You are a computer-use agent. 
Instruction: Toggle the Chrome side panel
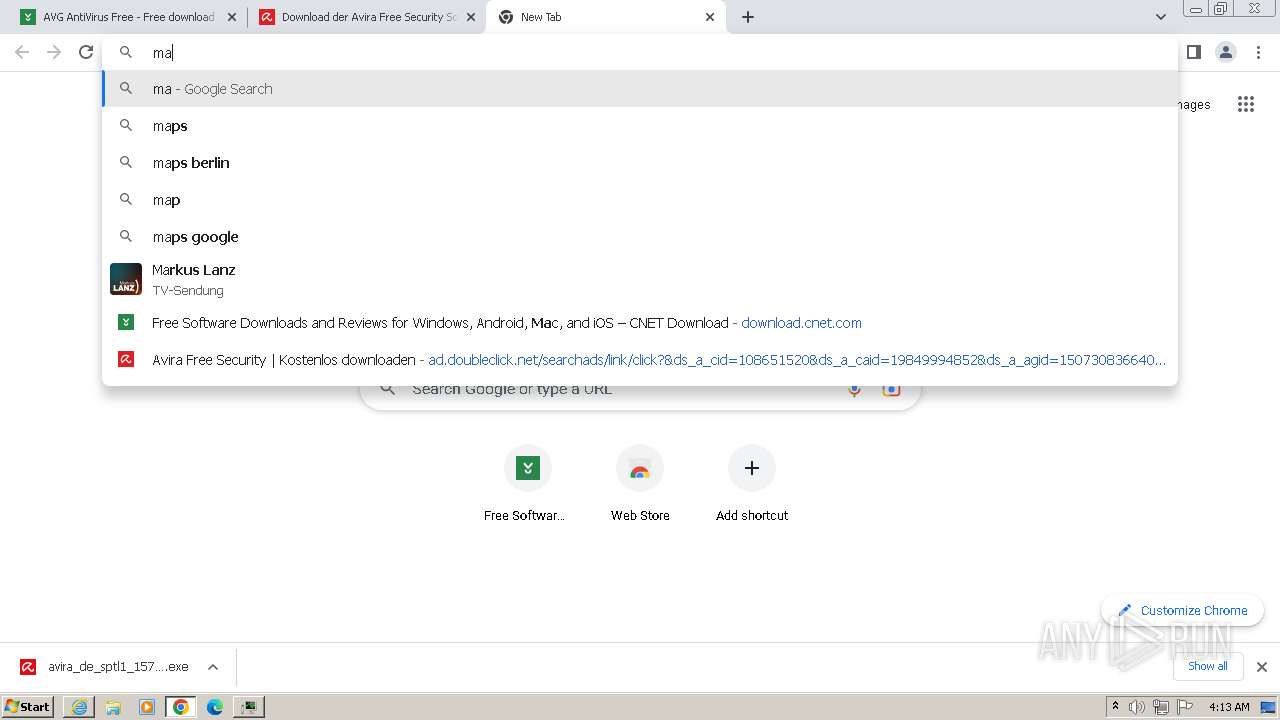coord(1193,52)
